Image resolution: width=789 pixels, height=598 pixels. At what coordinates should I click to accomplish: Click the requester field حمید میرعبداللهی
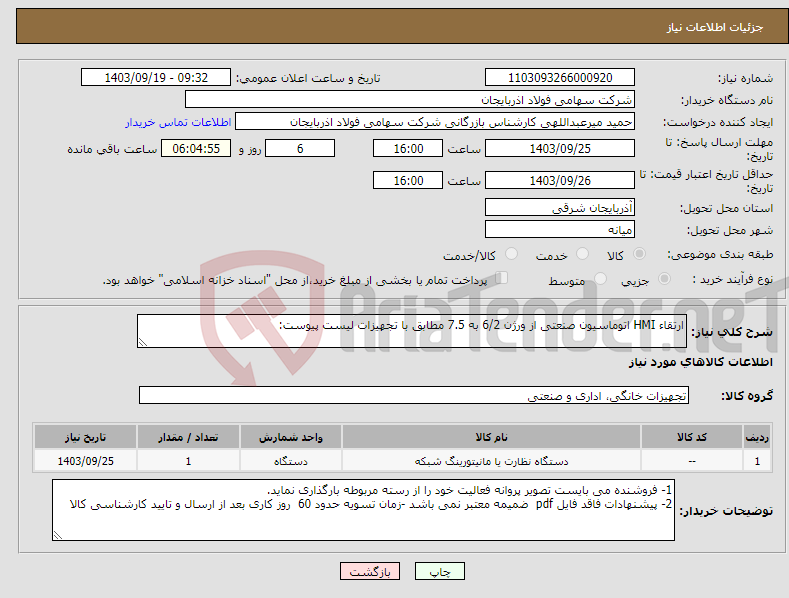435,122
